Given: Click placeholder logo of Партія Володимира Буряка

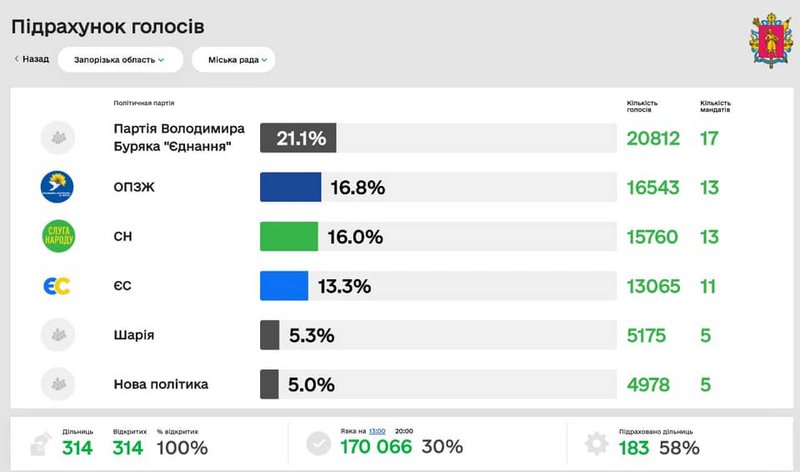Looking at the screenshot, I should tap(56, 138).
